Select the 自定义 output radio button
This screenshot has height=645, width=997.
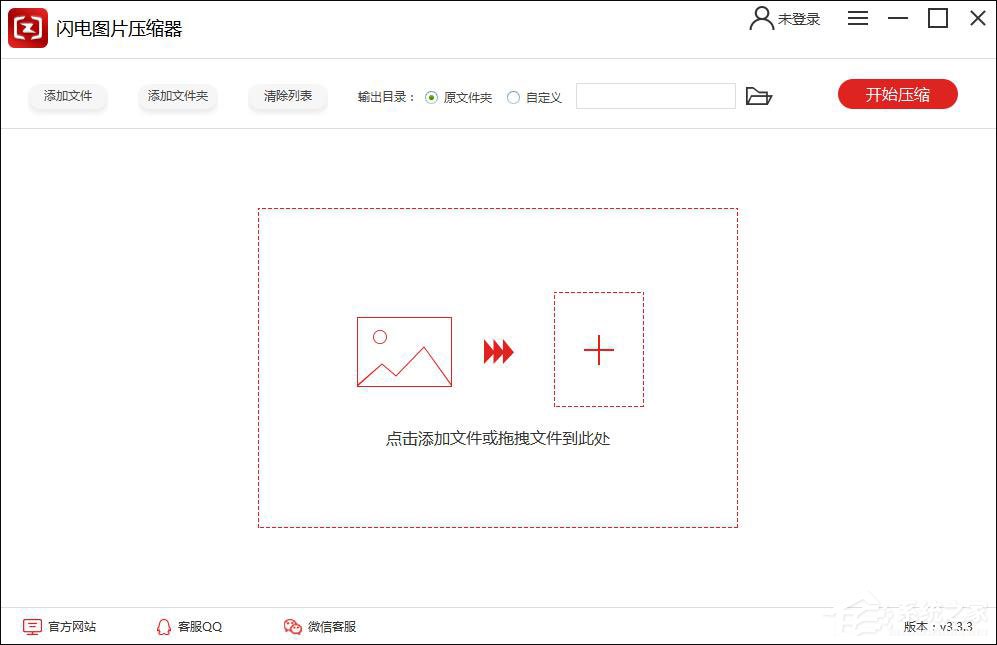[511, 97]
